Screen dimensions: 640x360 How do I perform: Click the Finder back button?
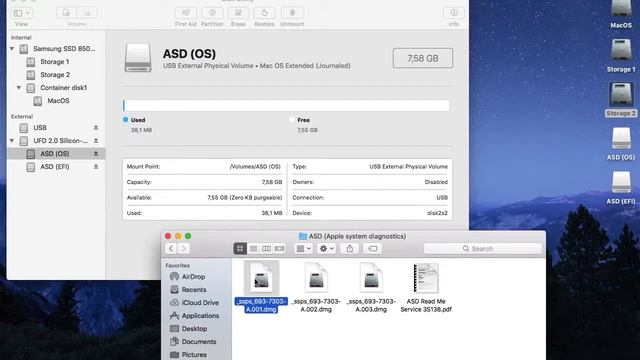tap(171, 249)
